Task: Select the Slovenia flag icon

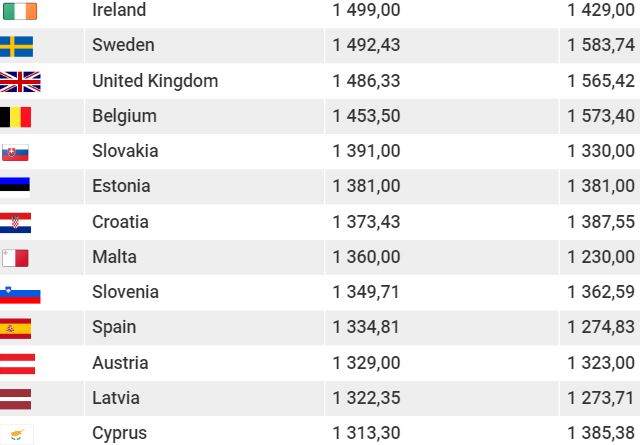Action: [20, 294]
